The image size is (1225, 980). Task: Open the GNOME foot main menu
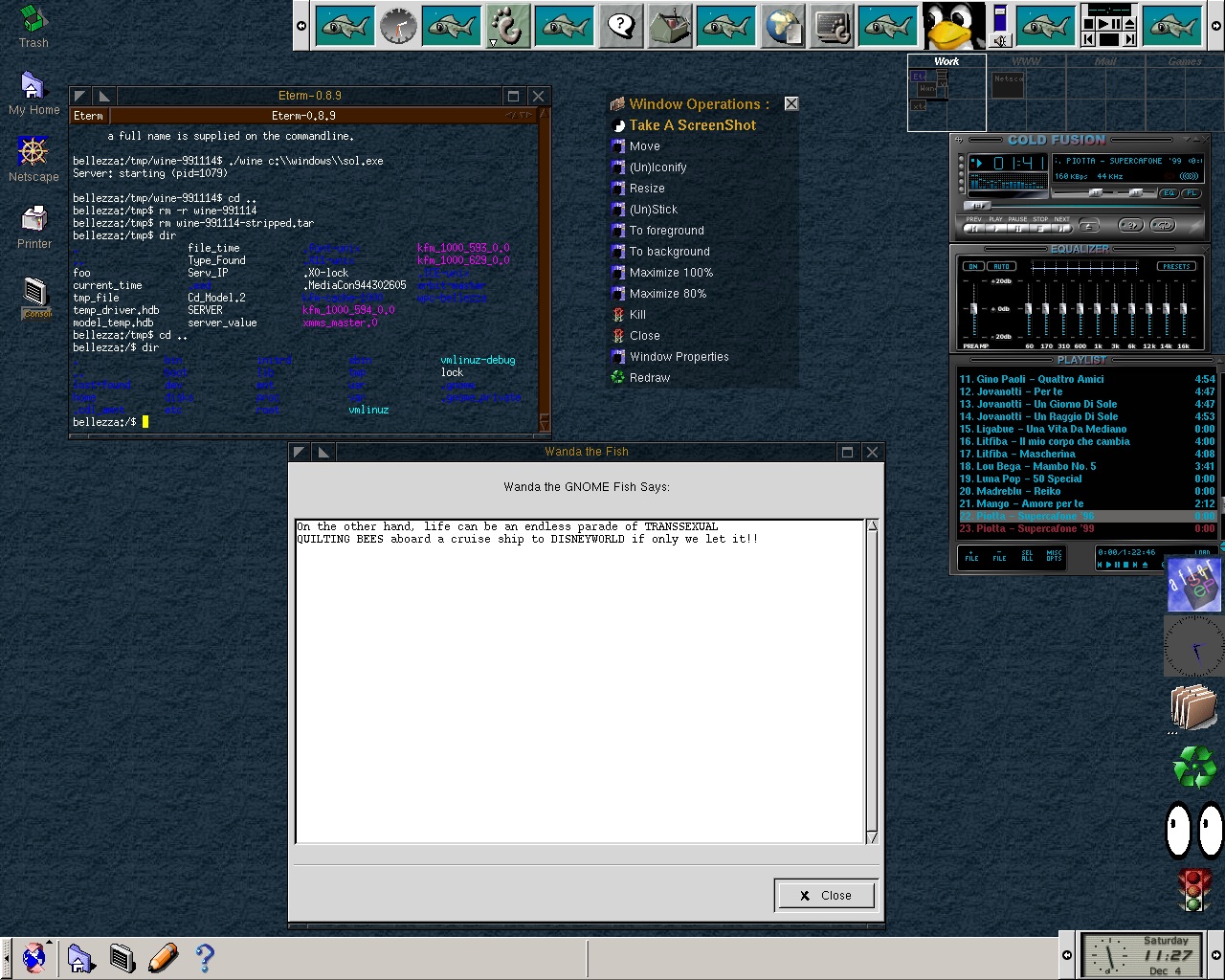click(506, 26)
